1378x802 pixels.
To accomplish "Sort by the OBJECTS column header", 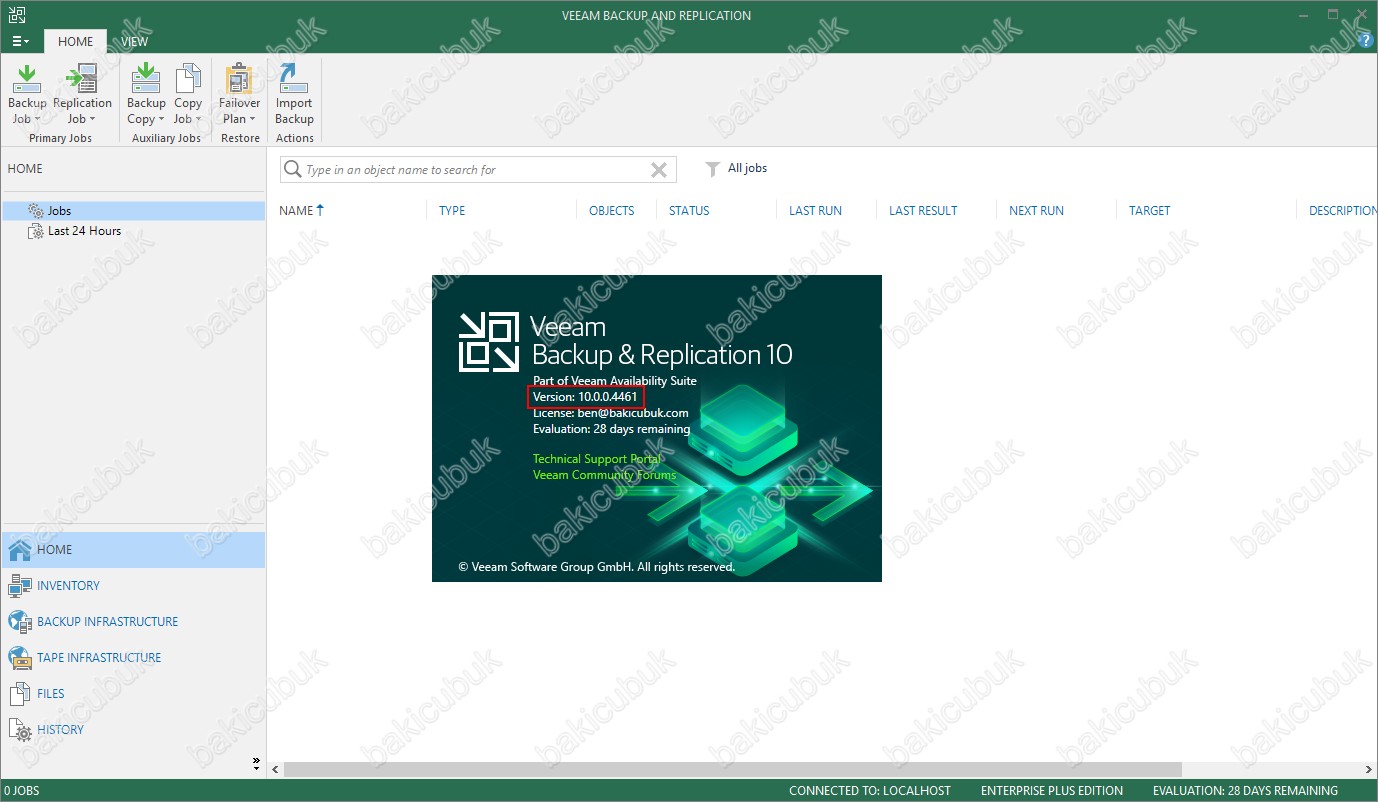I will click(611, 211).
